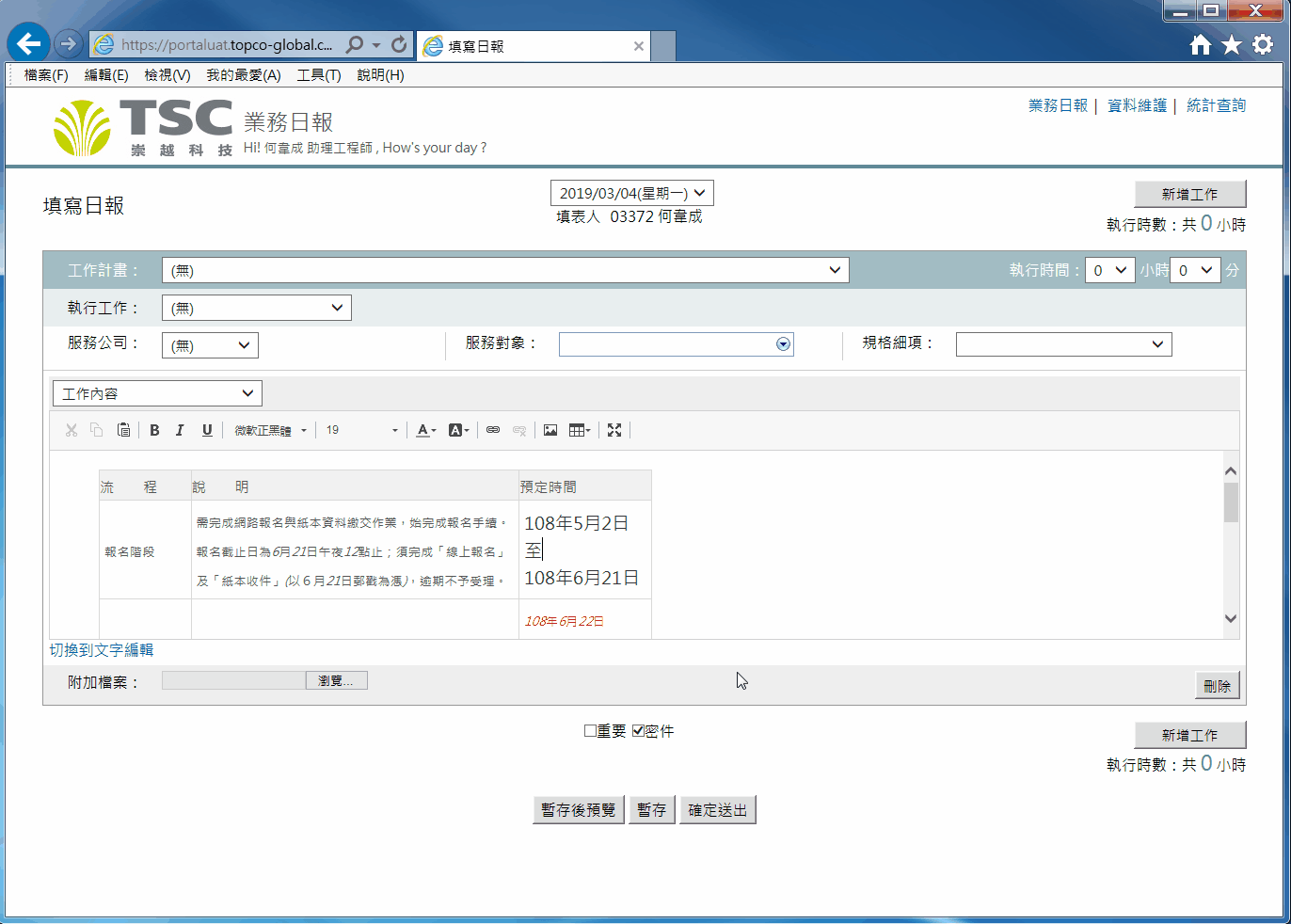Open the 我的最愛(A) menu

(244, 75)
